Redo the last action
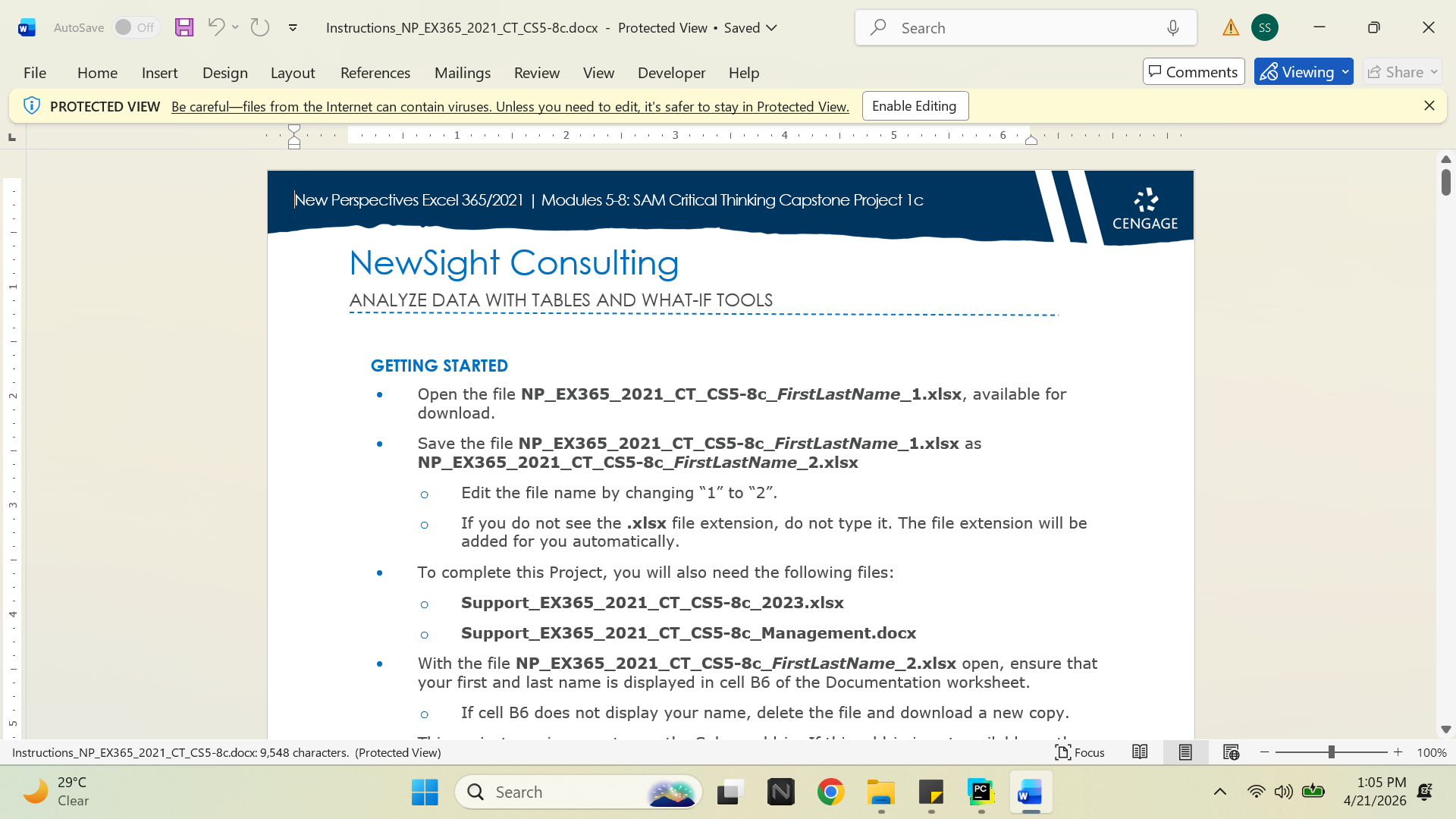Viewport: 1456px width, 819px height. click(x=260, y=27)
